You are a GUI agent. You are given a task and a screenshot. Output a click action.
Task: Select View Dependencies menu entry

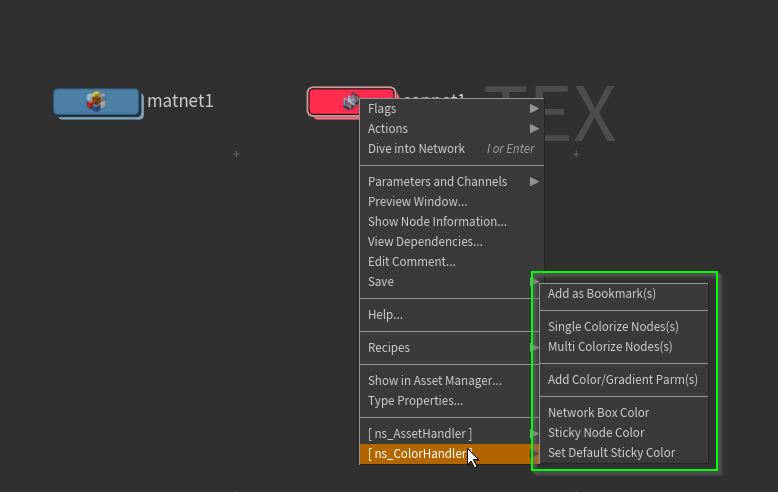(x=425, y=242)
